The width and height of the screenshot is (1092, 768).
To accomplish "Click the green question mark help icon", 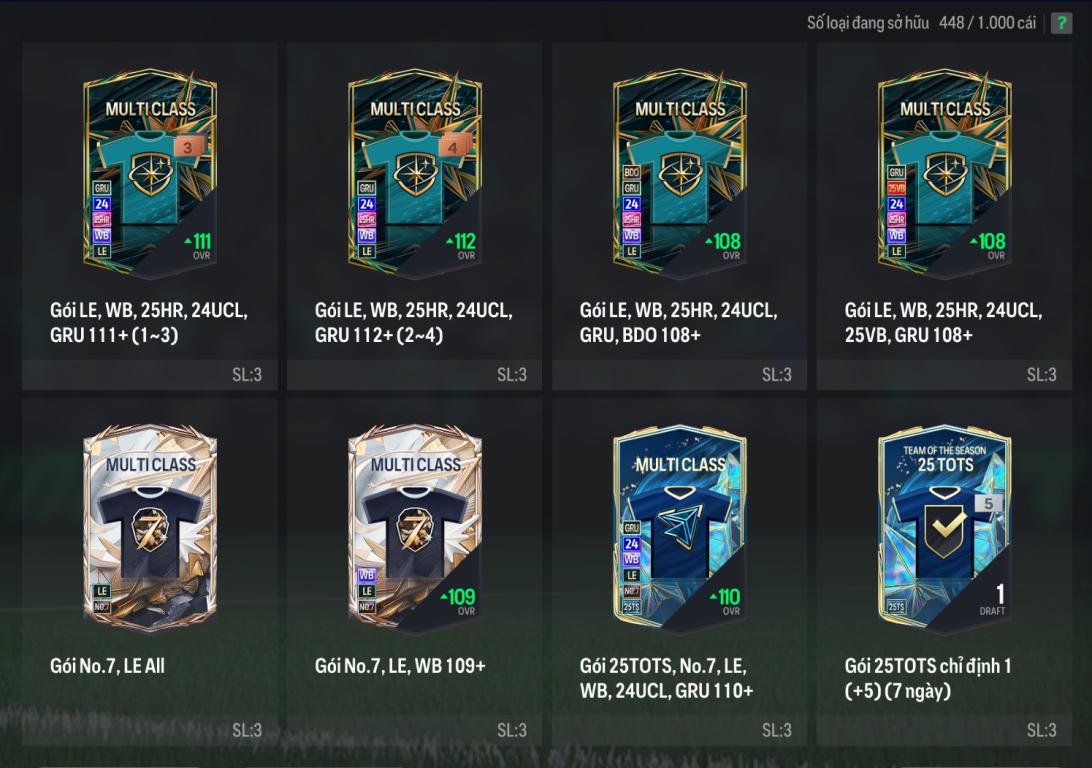I will pyautogui.click(x=1061, y=22).
